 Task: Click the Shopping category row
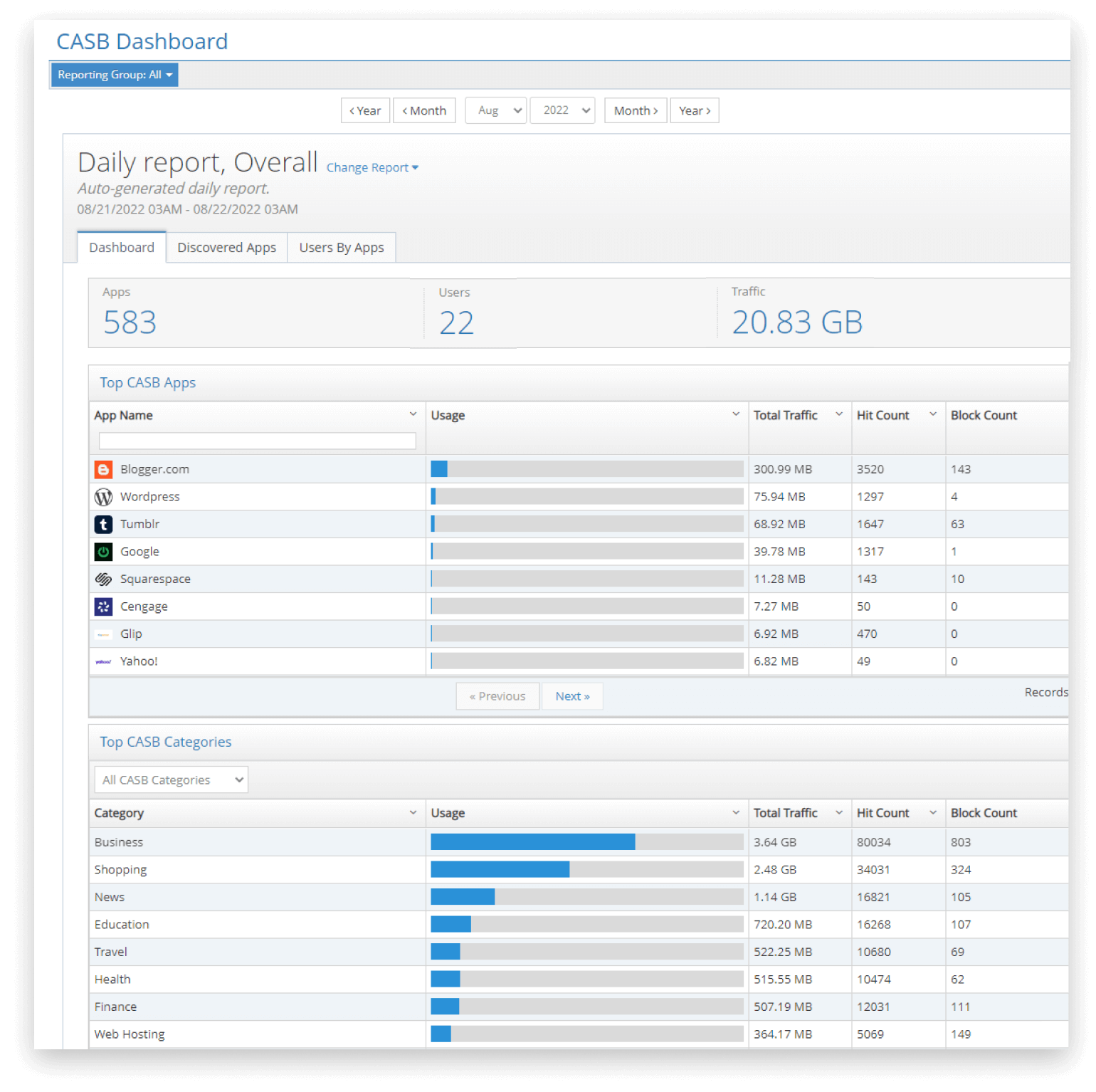coord(579,869)
